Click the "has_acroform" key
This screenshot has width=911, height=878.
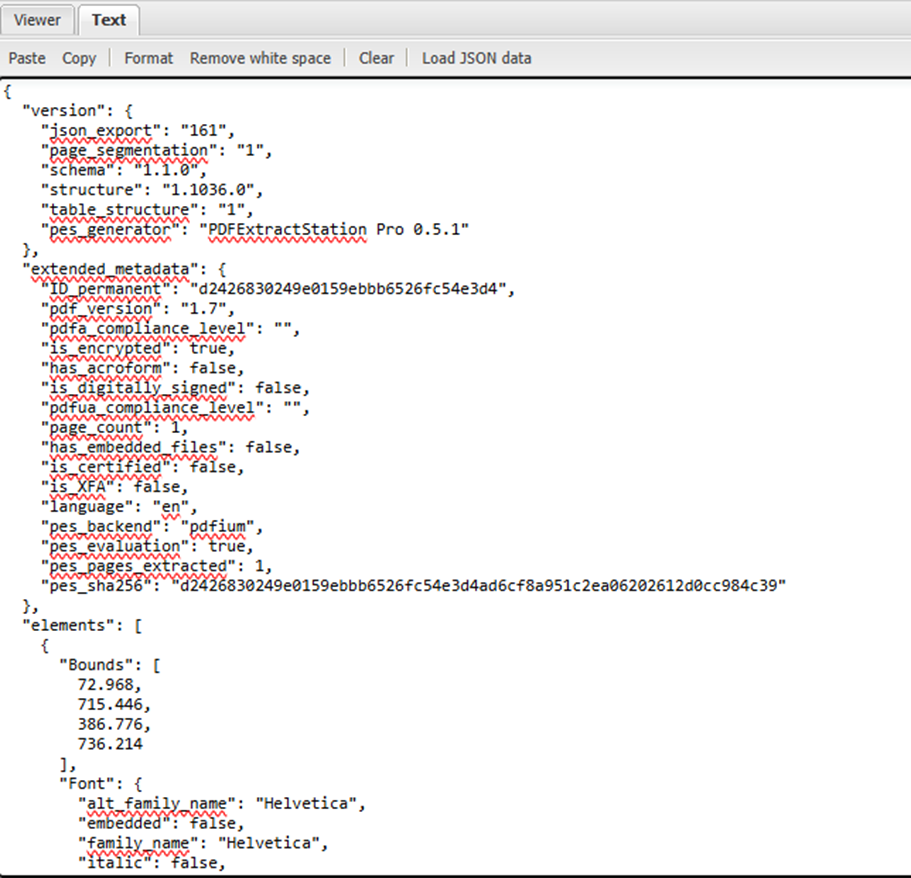point(105,368)
